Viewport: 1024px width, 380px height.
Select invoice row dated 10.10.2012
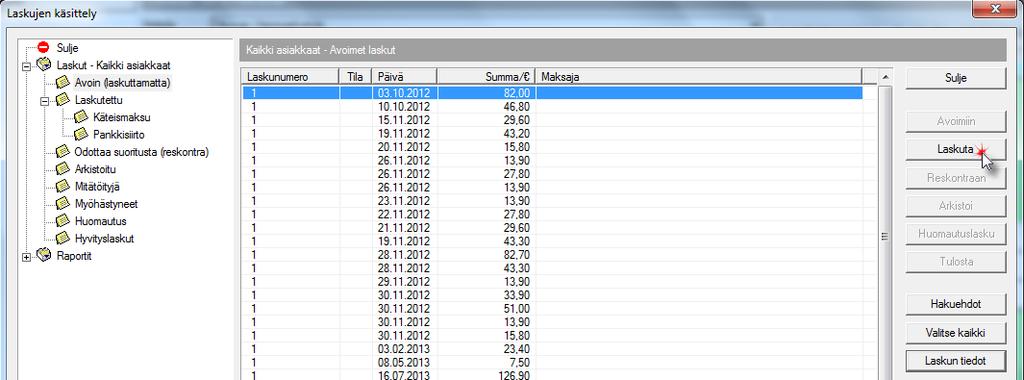[552, 106]
